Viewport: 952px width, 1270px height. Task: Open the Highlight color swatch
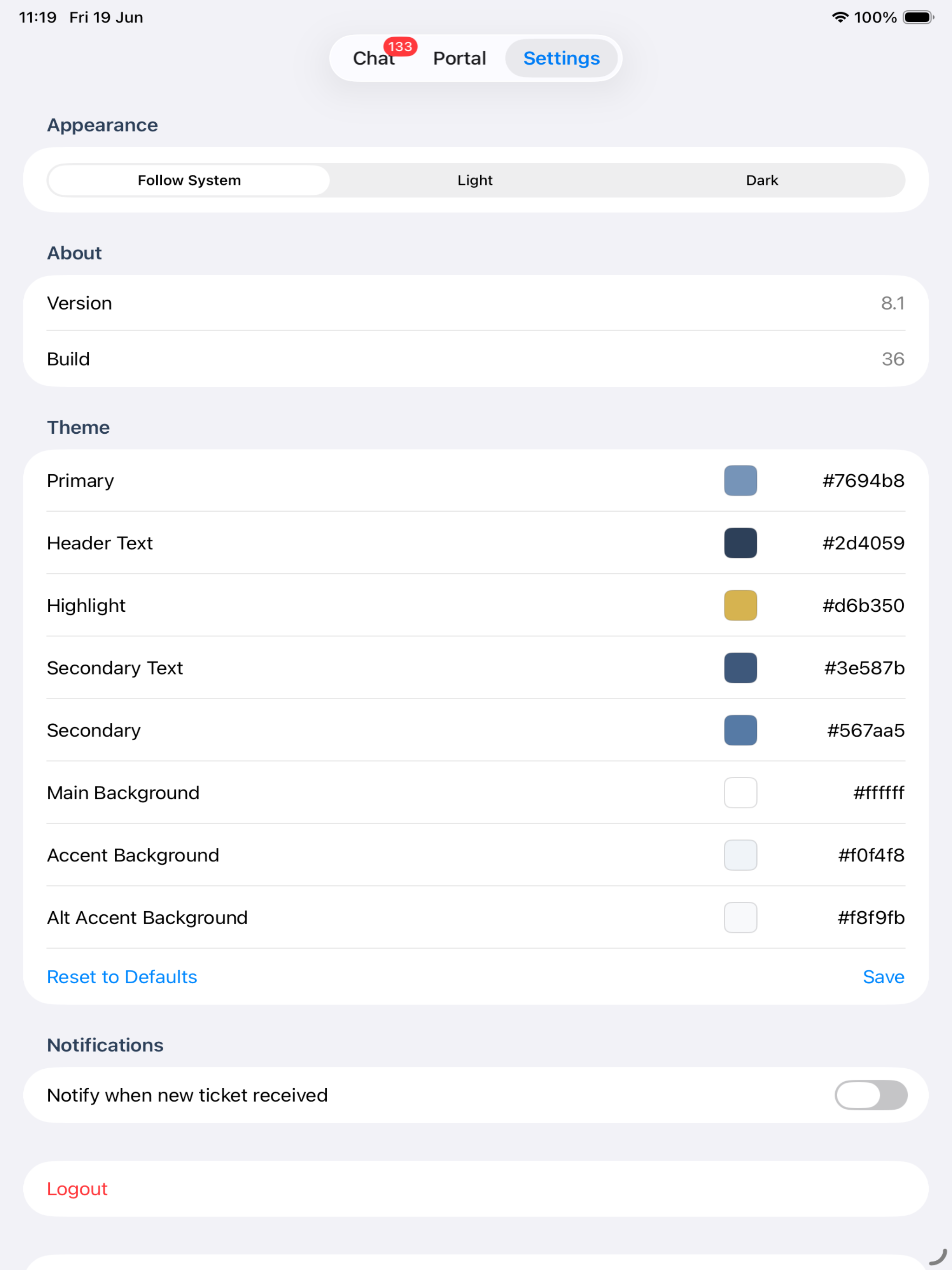point(740,605)
